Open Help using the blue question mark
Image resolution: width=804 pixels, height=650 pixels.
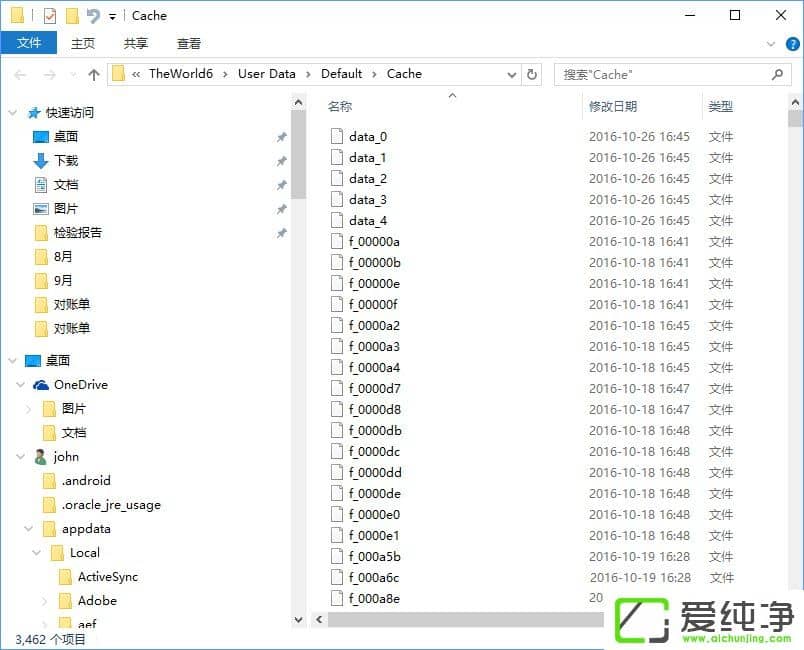click(791, 43)
